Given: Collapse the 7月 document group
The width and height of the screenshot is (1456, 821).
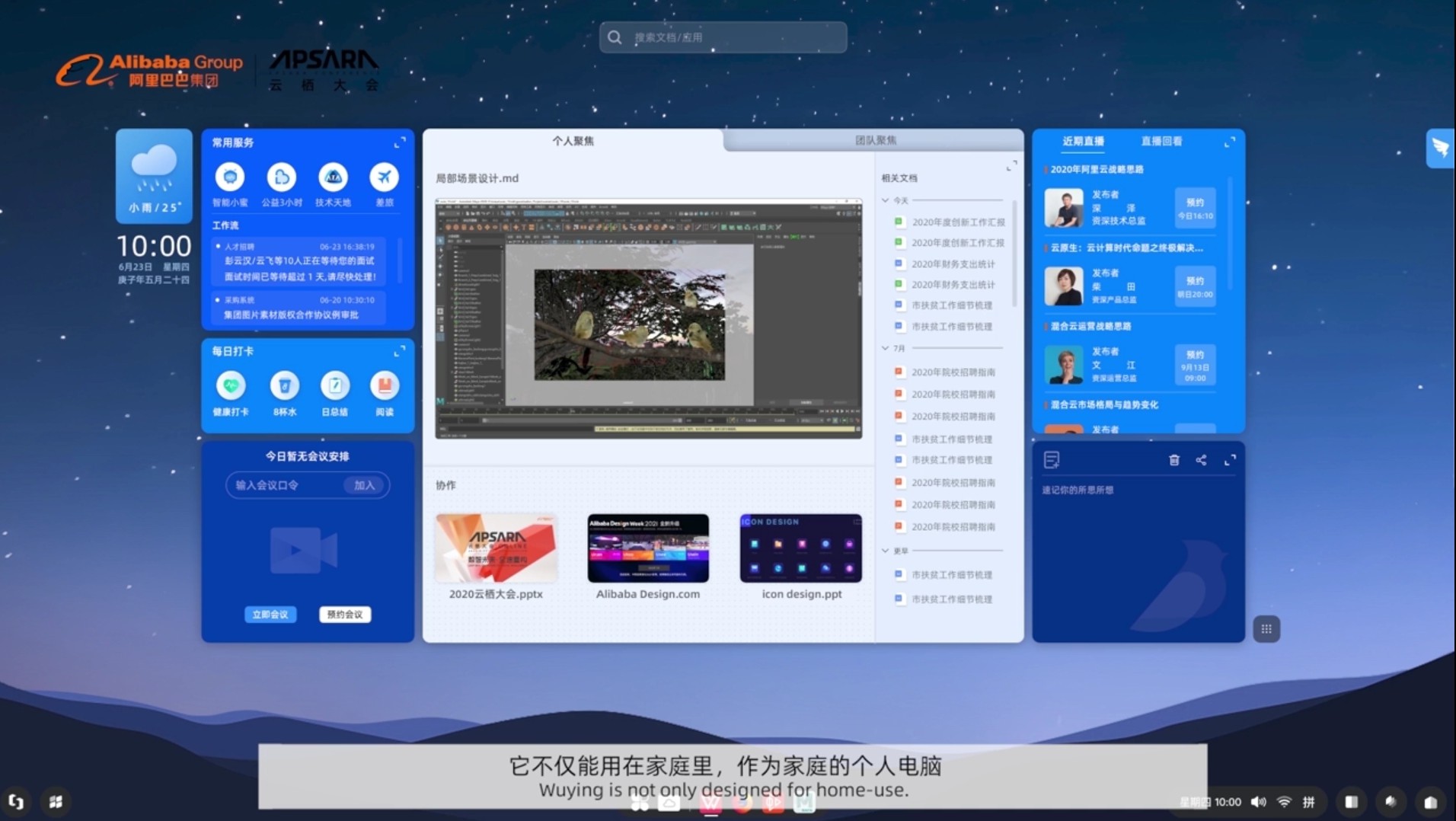Looking at the screenshot, I should [886, 348].
